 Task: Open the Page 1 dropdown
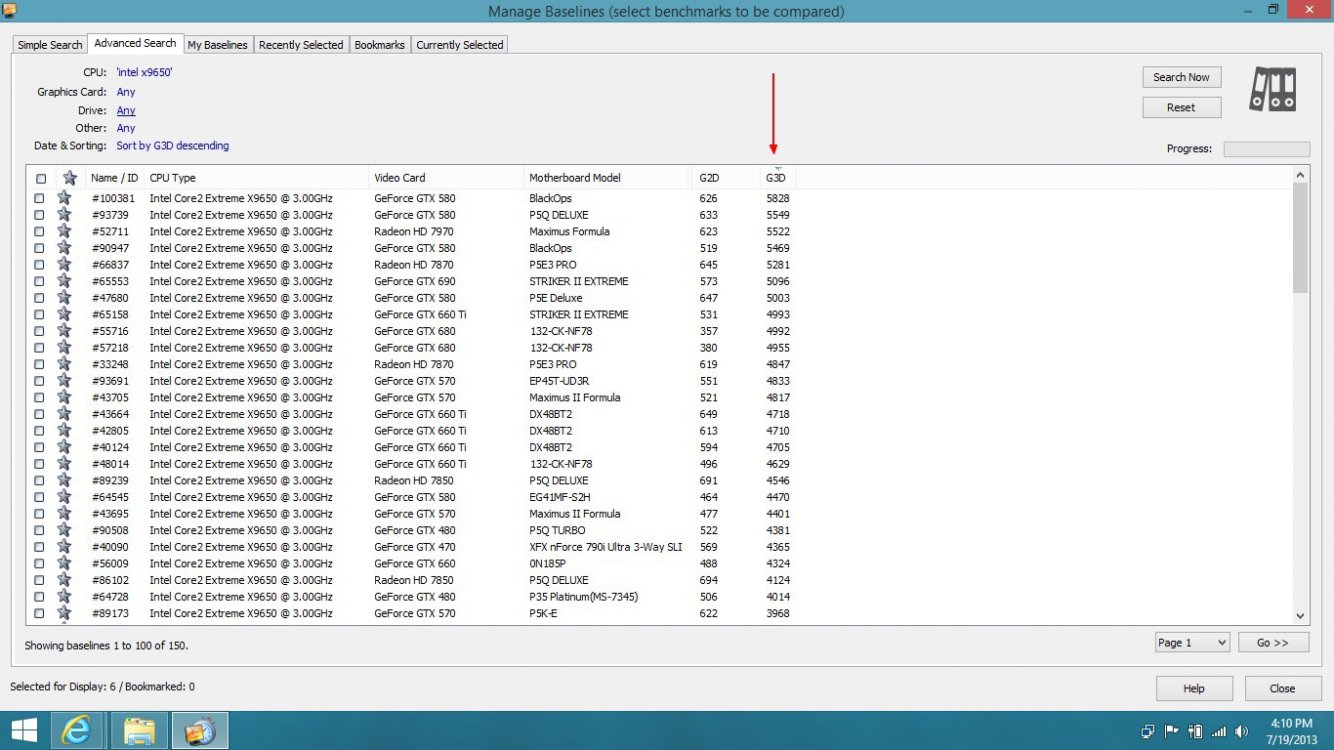coord(1192,643)
